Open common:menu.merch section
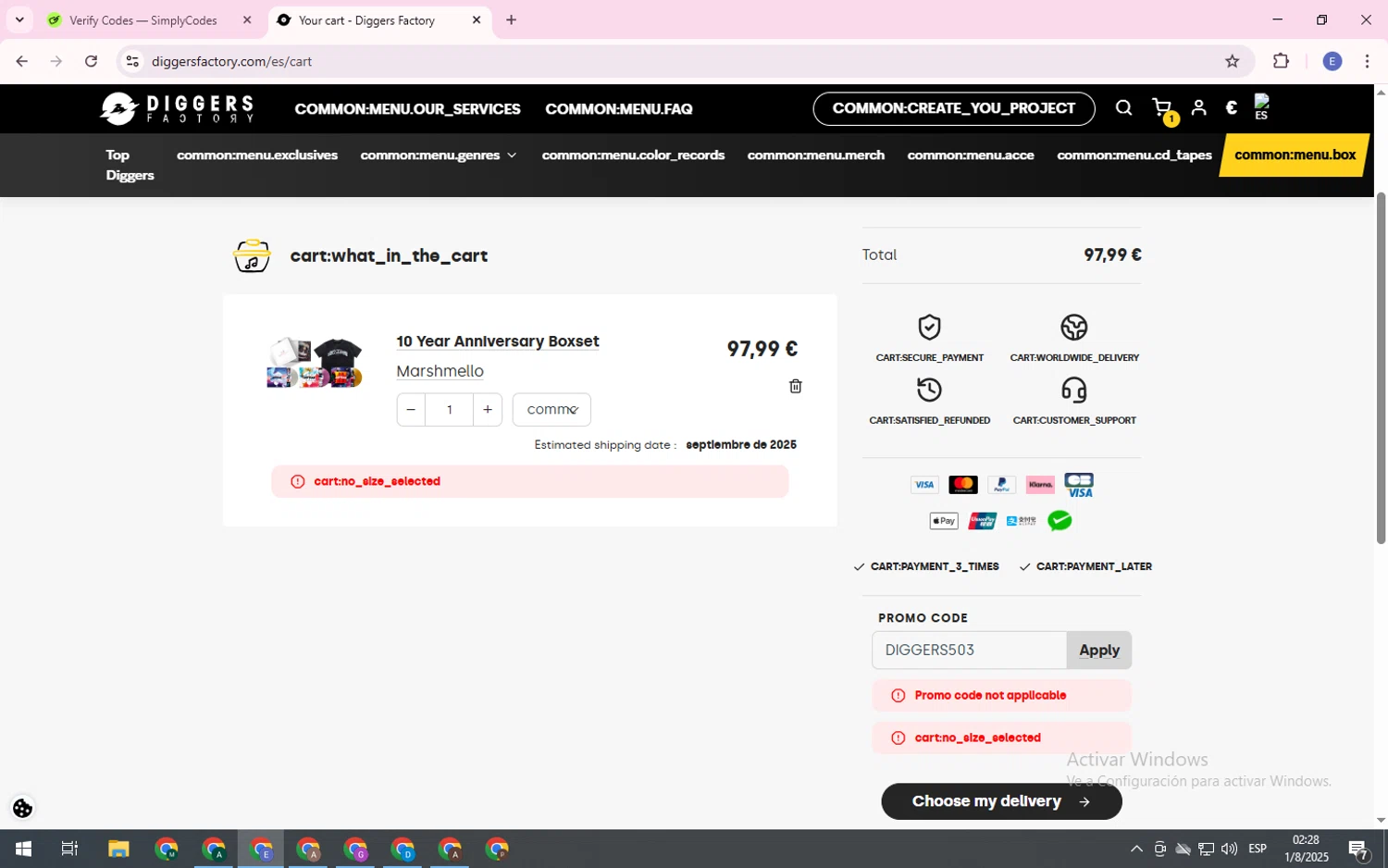 click(815, 155)
